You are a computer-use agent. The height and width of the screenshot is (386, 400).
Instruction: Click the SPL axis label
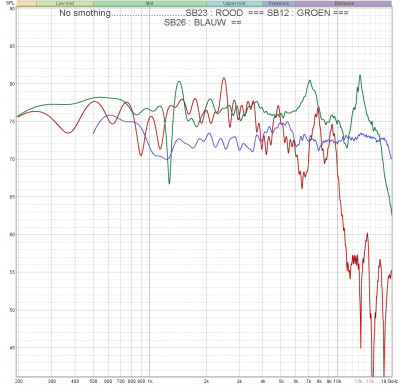click(9, 2)
